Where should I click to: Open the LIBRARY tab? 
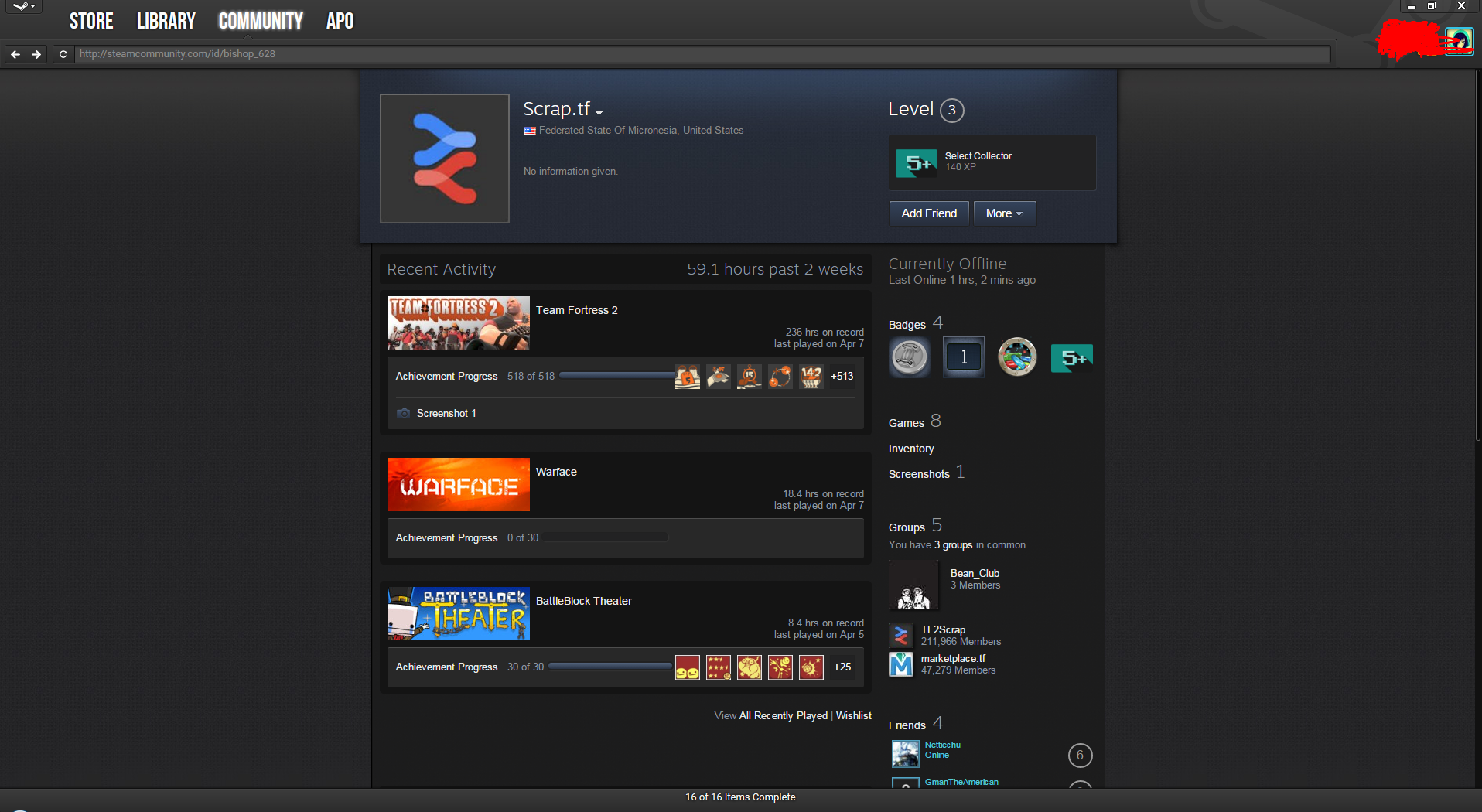[166, 21]
